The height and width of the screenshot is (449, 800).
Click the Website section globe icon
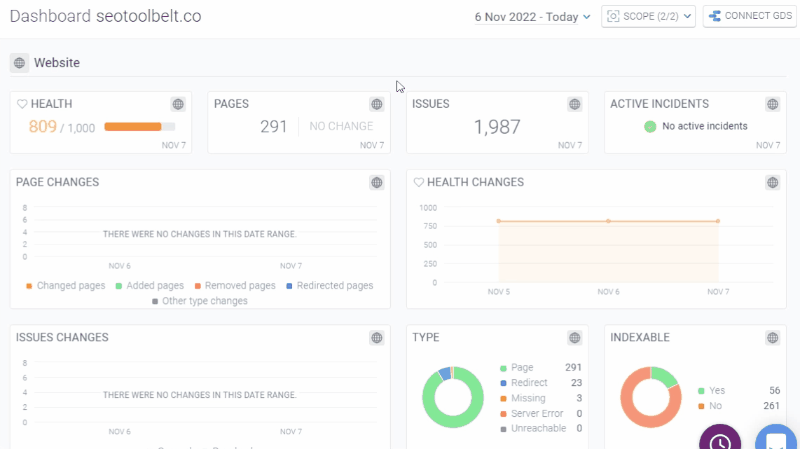[x=19, y=63]
